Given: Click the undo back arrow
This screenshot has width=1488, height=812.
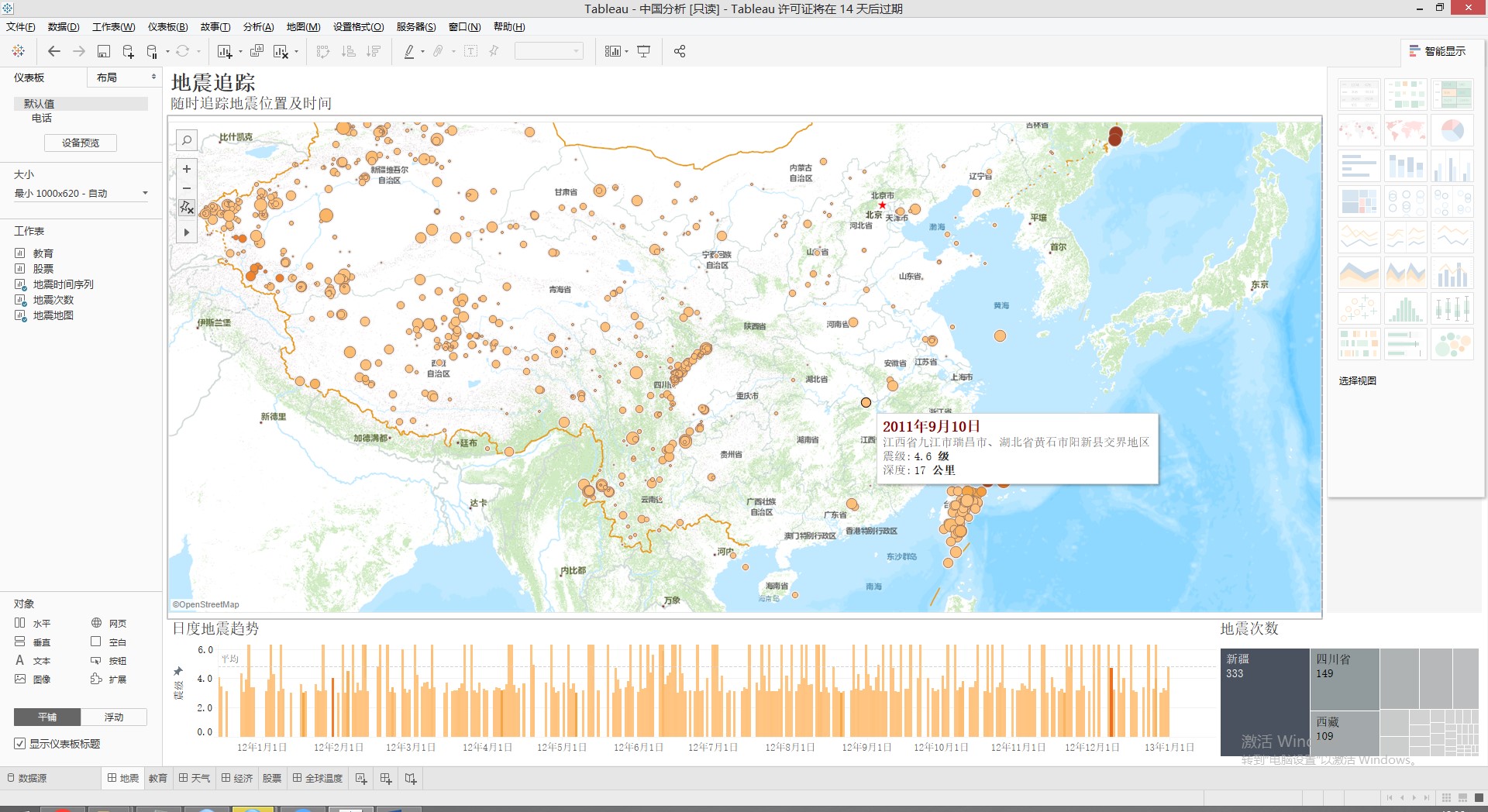Looking at the screenshot, I should [53, 51].
